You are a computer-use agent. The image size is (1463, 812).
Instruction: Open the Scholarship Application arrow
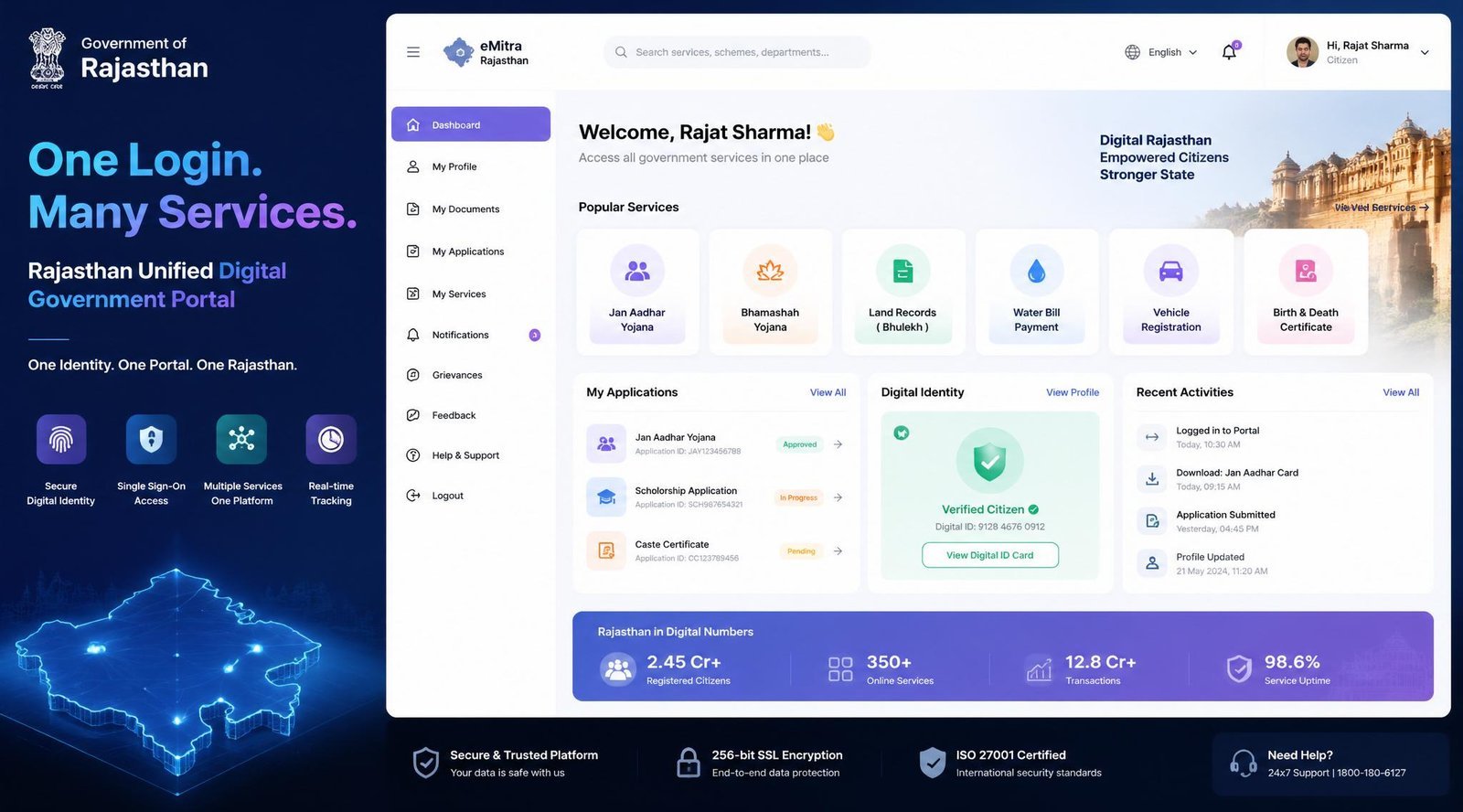pyautogui.click(x=838, y=497)
